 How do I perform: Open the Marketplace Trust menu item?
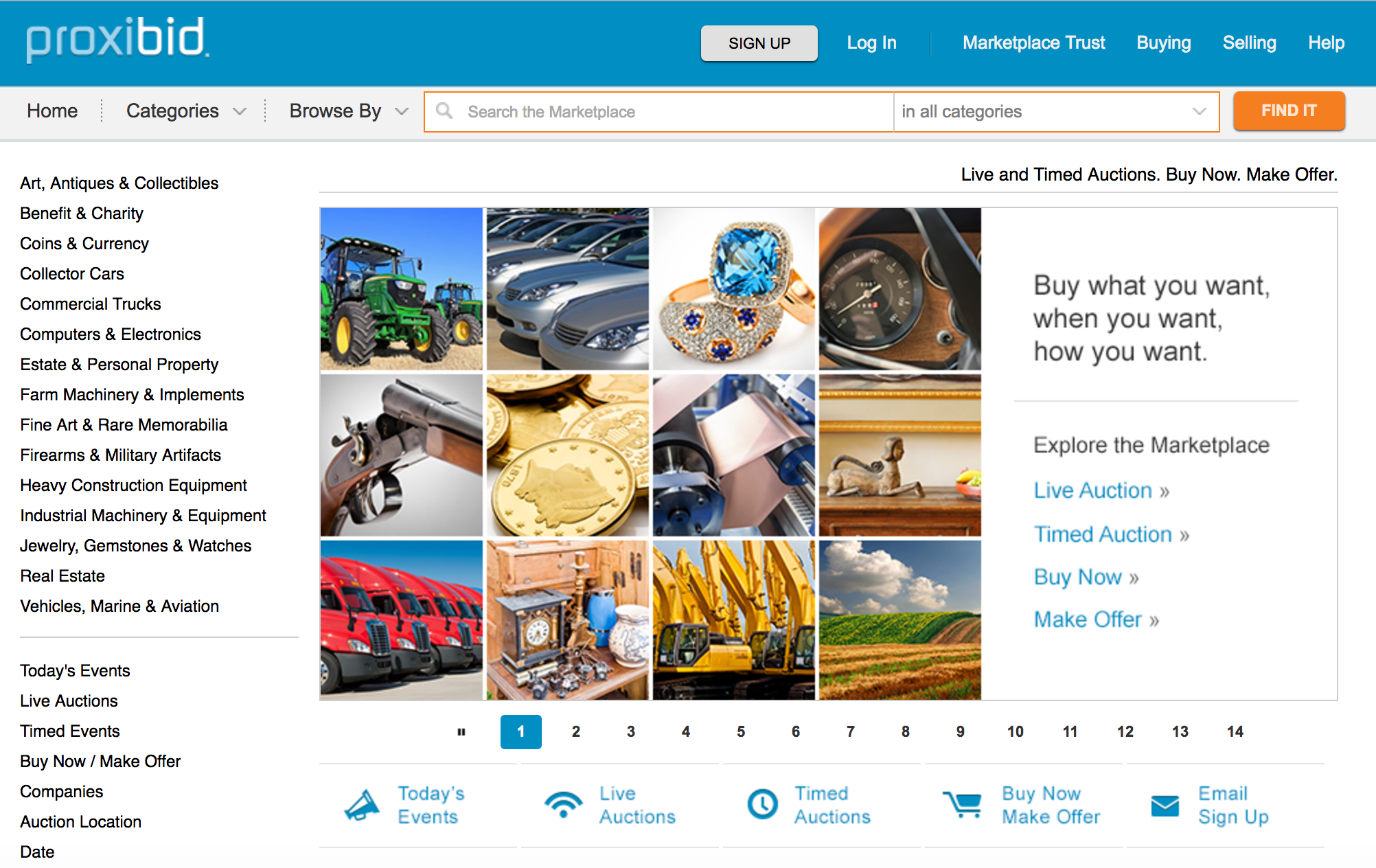tap(1033, 43)
